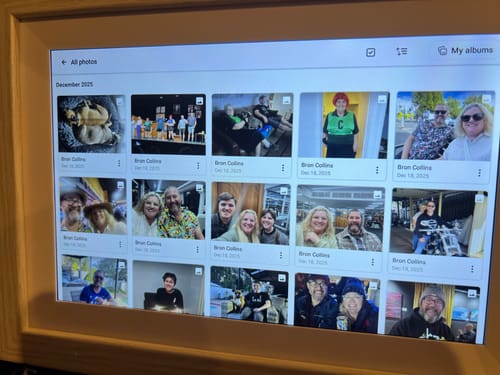Screen dimensions: 500x375
Task: Open the outdoor couple with sunglasses photo
Action: point(444,126)
